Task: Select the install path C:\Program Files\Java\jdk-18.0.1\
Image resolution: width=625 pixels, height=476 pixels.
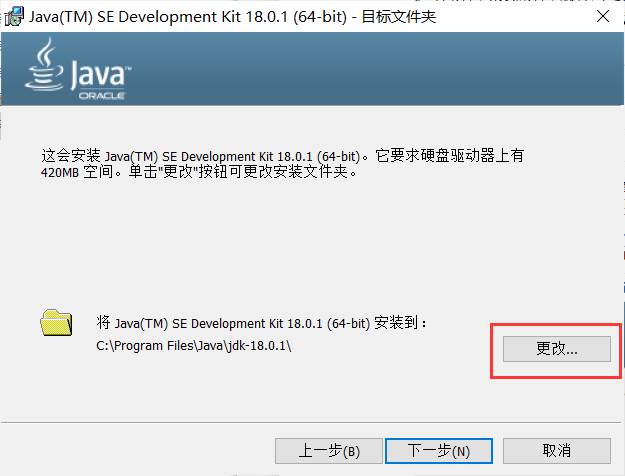Action: tap(194, 346)
